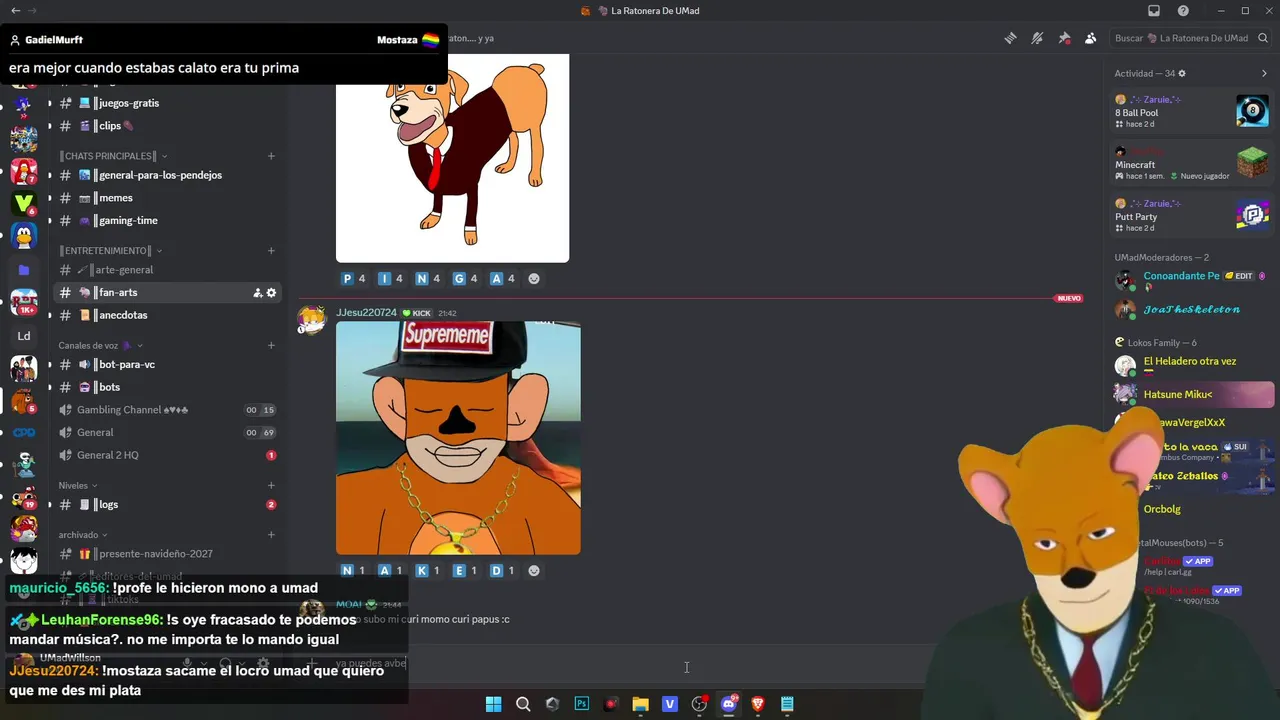
Task: Open the Putt Party activity card
Action: (1192, 215)
